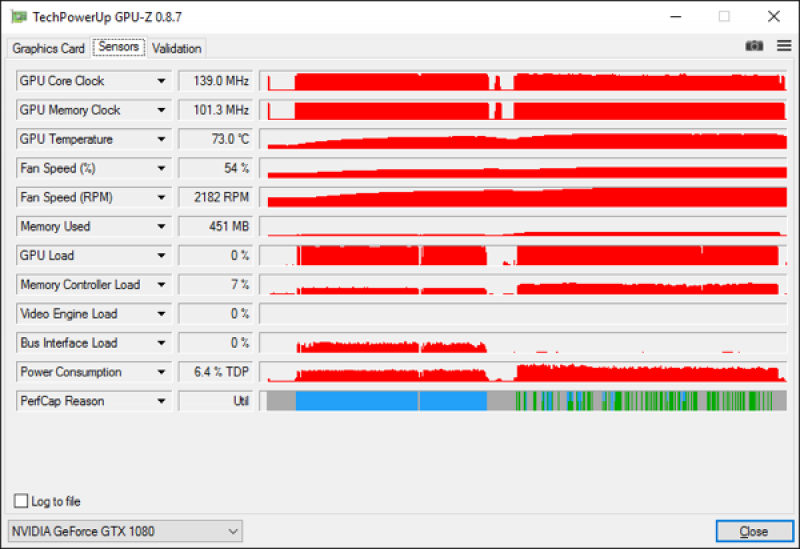Open the Memory Used sensor dropdown

pyautogui.click(x=161, y=226)
